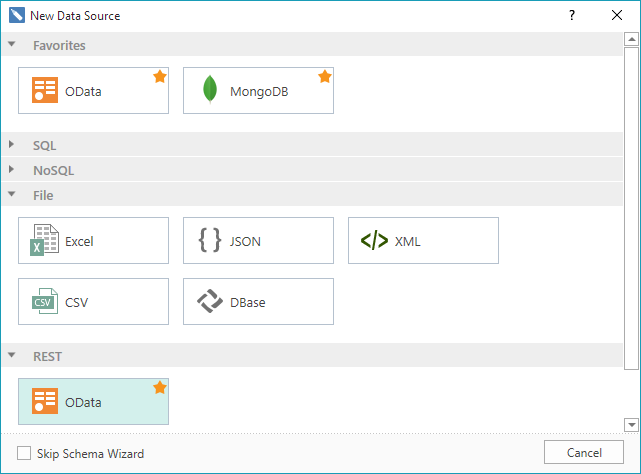Click the OData label under REST
Viewport: 641px width, 474px height.
[x=83, y=402]
